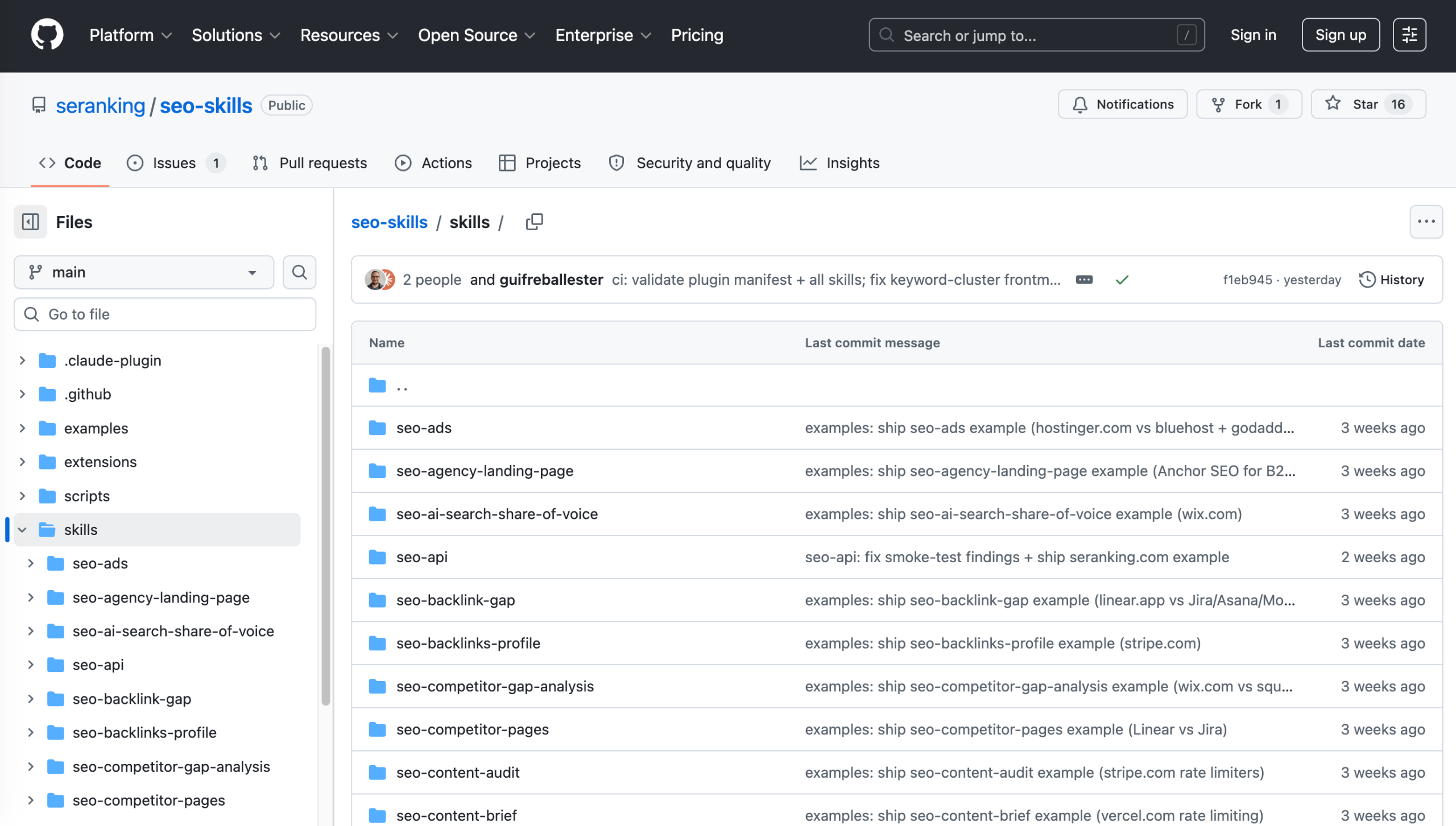Open the seo-api folder icon in the table
Image resolution: width=1456 pixels, height=826 pixels.
(377, 557)
